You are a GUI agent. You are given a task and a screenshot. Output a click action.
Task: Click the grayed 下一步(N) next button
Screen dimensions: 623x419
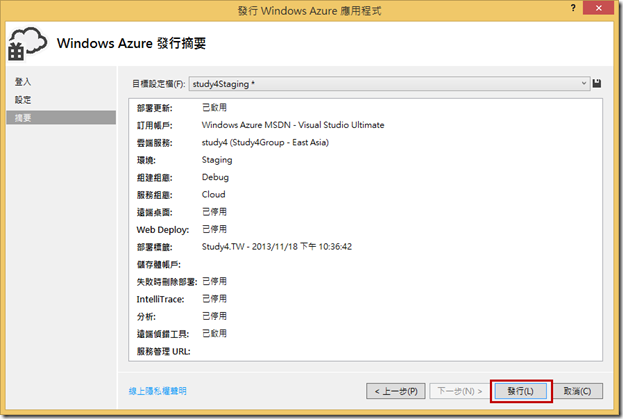[460, 391]
